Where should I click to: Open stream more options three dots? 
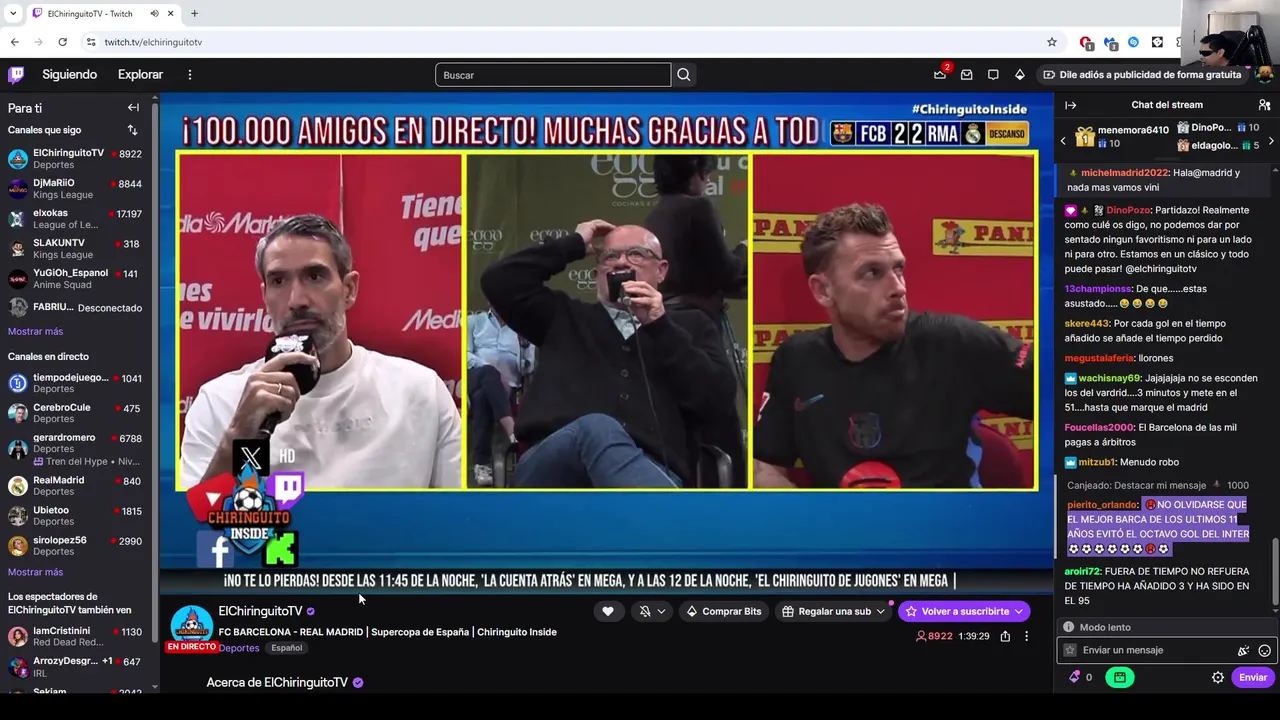(1026, 636)
